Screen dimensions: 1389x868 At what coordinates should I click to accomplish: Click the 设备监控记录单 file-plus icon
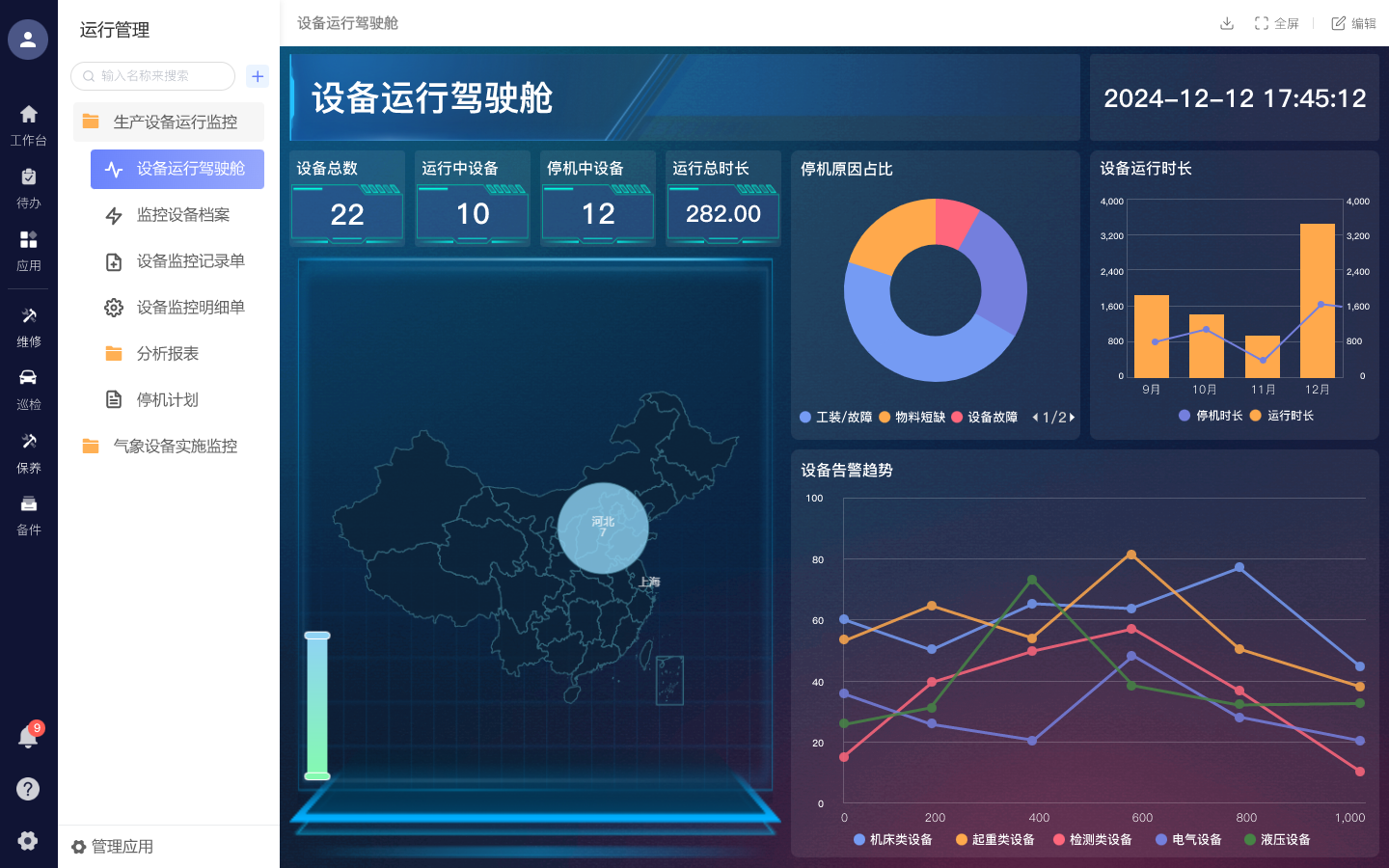click(114, 261)
